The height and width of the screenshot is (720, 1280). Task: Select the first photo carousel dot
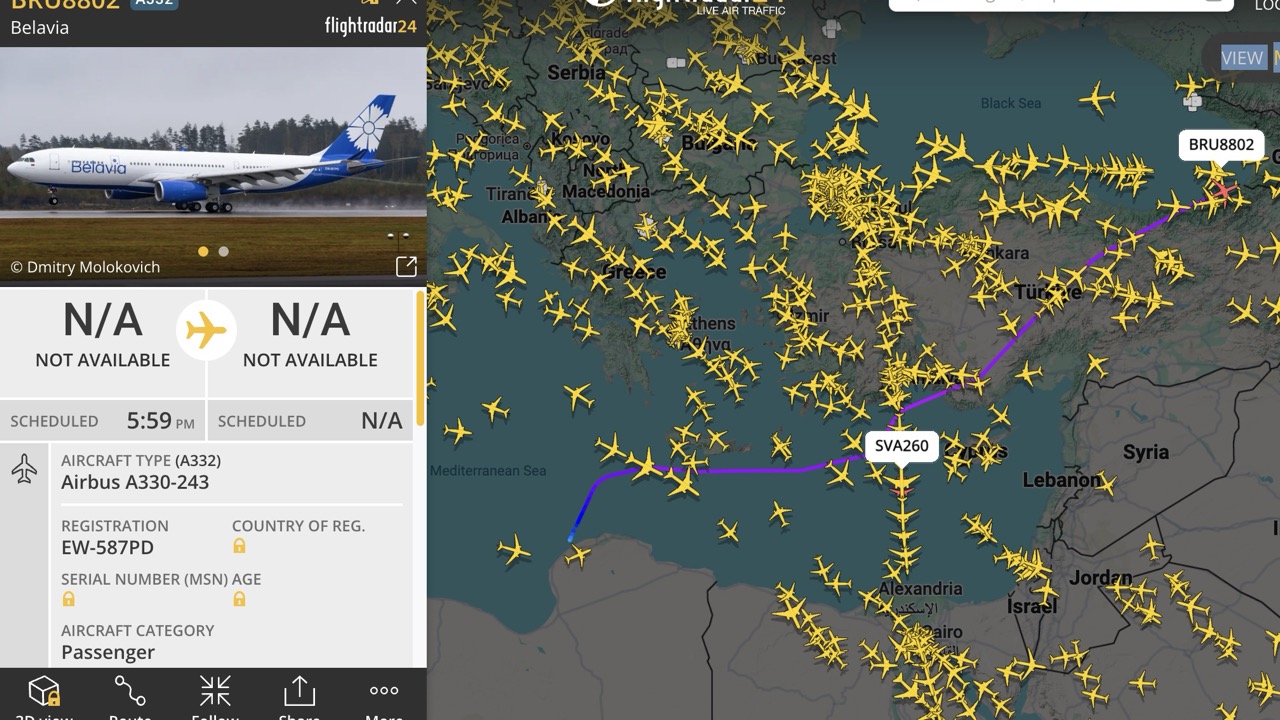pyautogui.click(x=203, y=252)
